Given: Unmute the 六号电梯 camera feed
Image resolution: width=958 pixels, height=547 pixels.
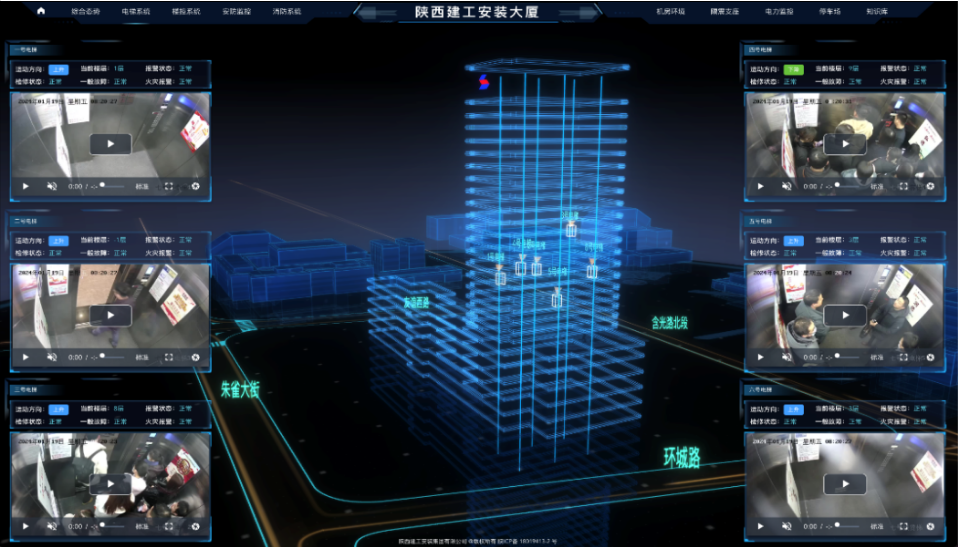Looking at the screenshot, I should click(x=787, y=526).
